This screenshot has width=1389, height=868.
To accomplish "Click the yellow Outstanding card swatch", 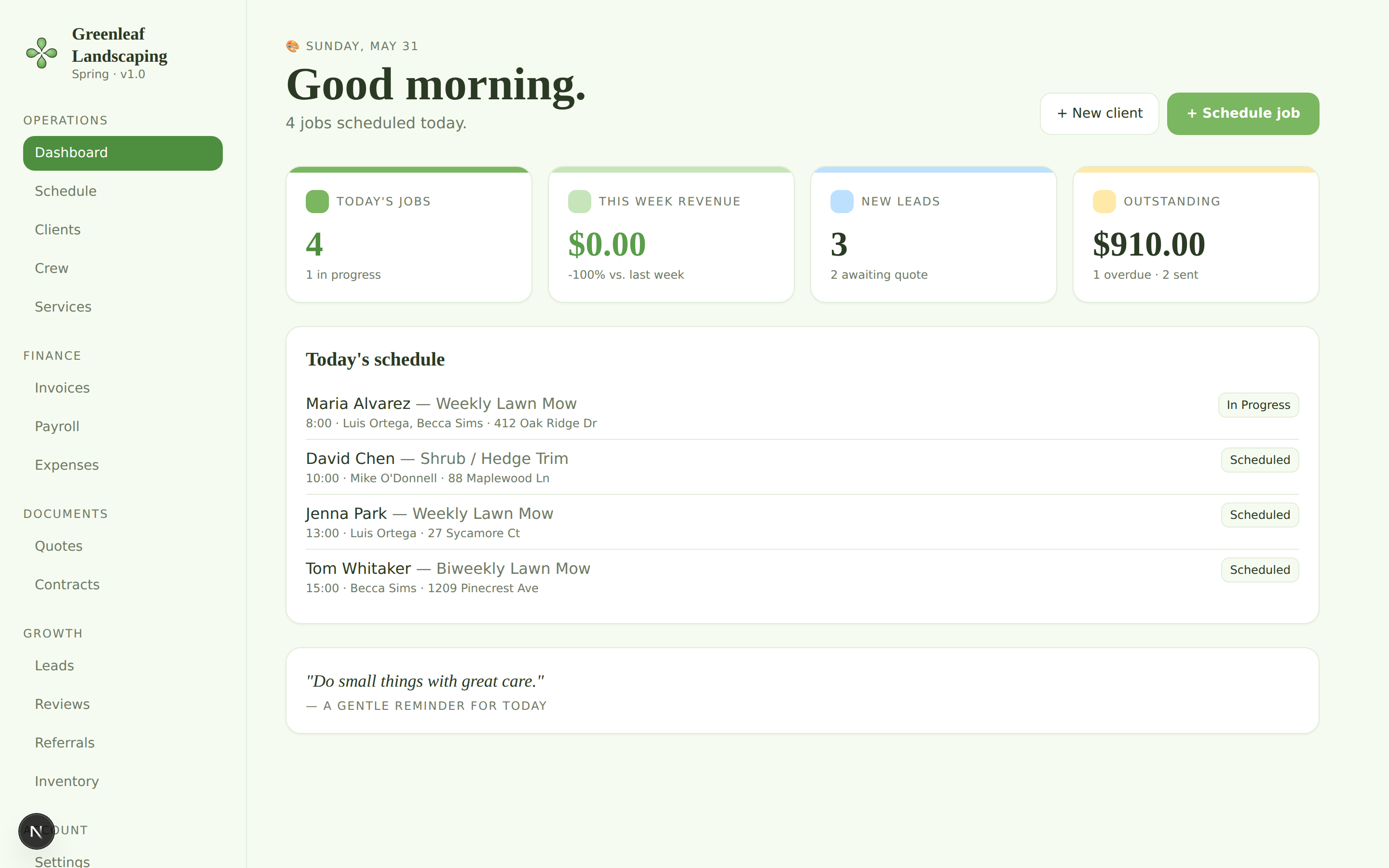I will tap(1104, 202).
